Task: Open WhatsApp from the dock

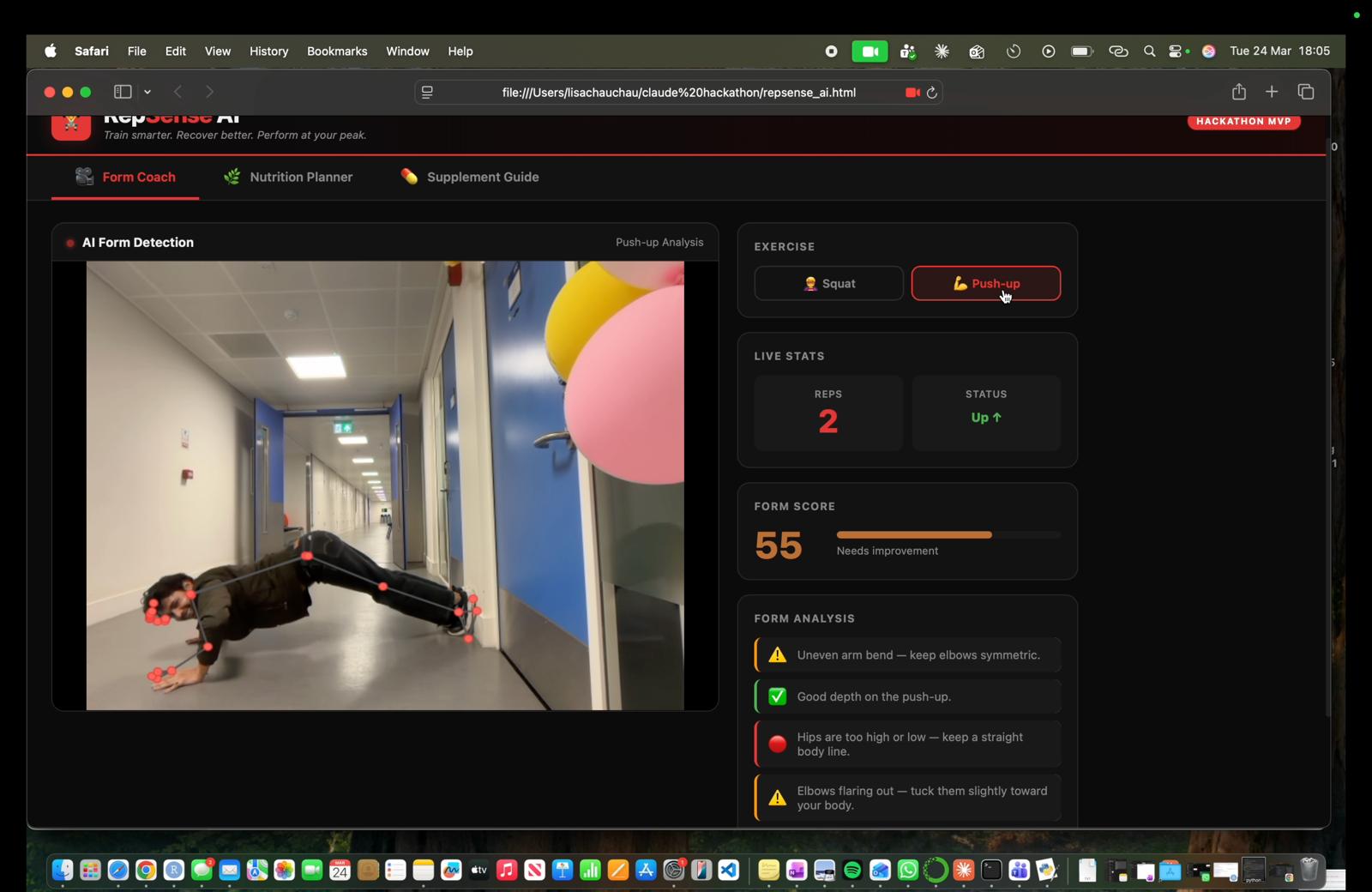Action: [x=908, y=871]
